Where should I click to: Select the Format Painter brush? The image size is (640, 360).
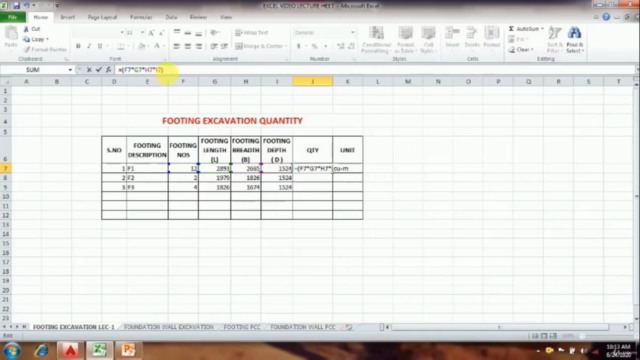27,49
